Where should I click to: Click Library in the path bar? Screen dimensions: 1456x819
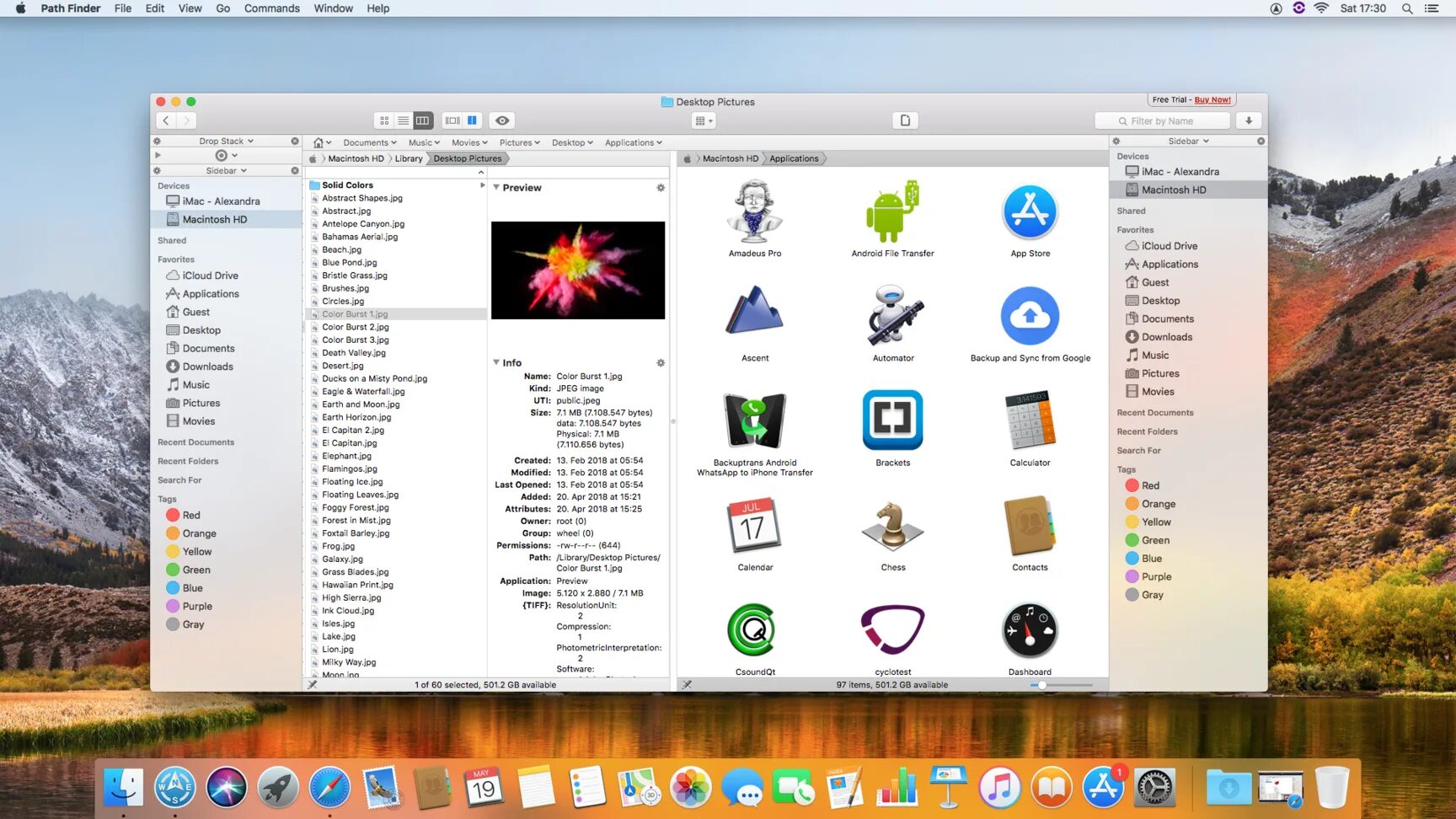click(409, 158)
